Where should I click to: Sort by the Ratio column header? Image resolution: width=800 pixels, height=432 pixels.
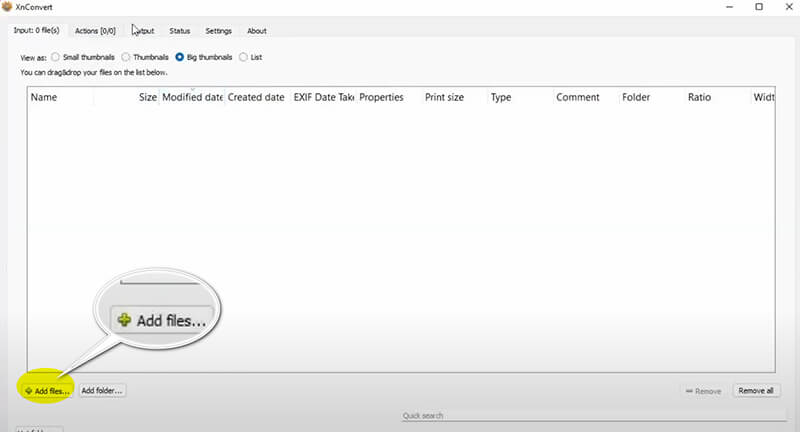718,97
